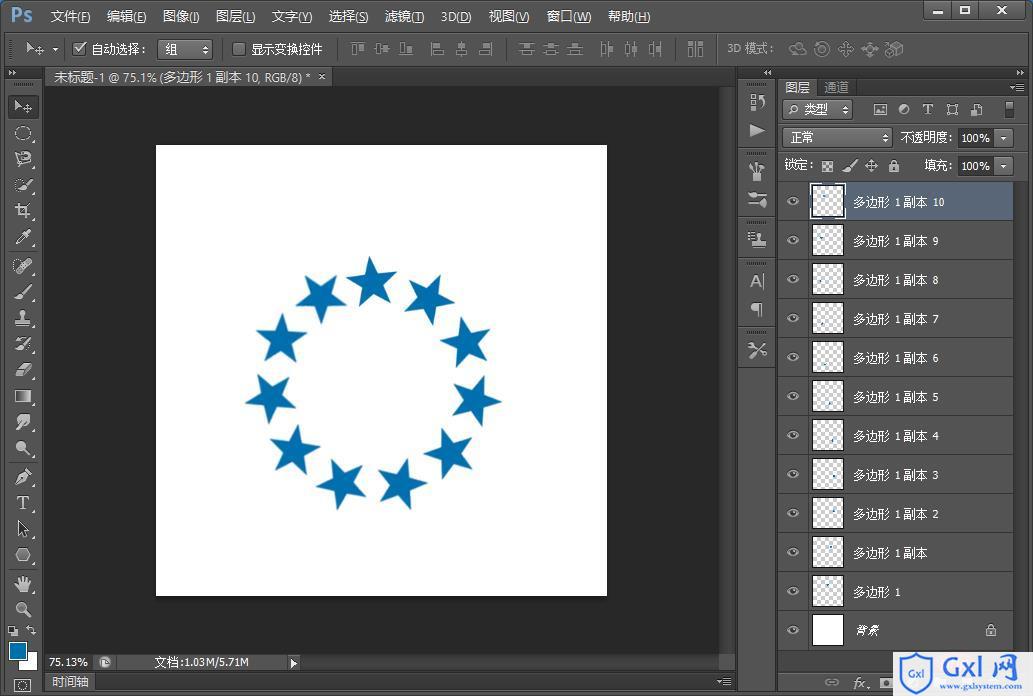Viewport: 1033px width, 696px height.
Task: Align left edges of layers
Action: (436, 49)
